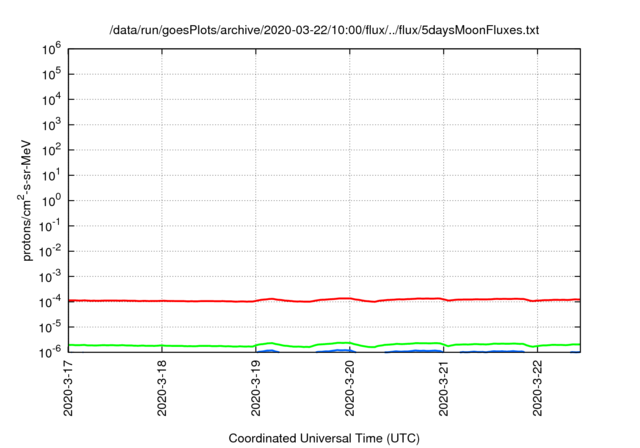The image size is (640, 448).
Task: Click the plot title file path text
Action: [324, 30]
